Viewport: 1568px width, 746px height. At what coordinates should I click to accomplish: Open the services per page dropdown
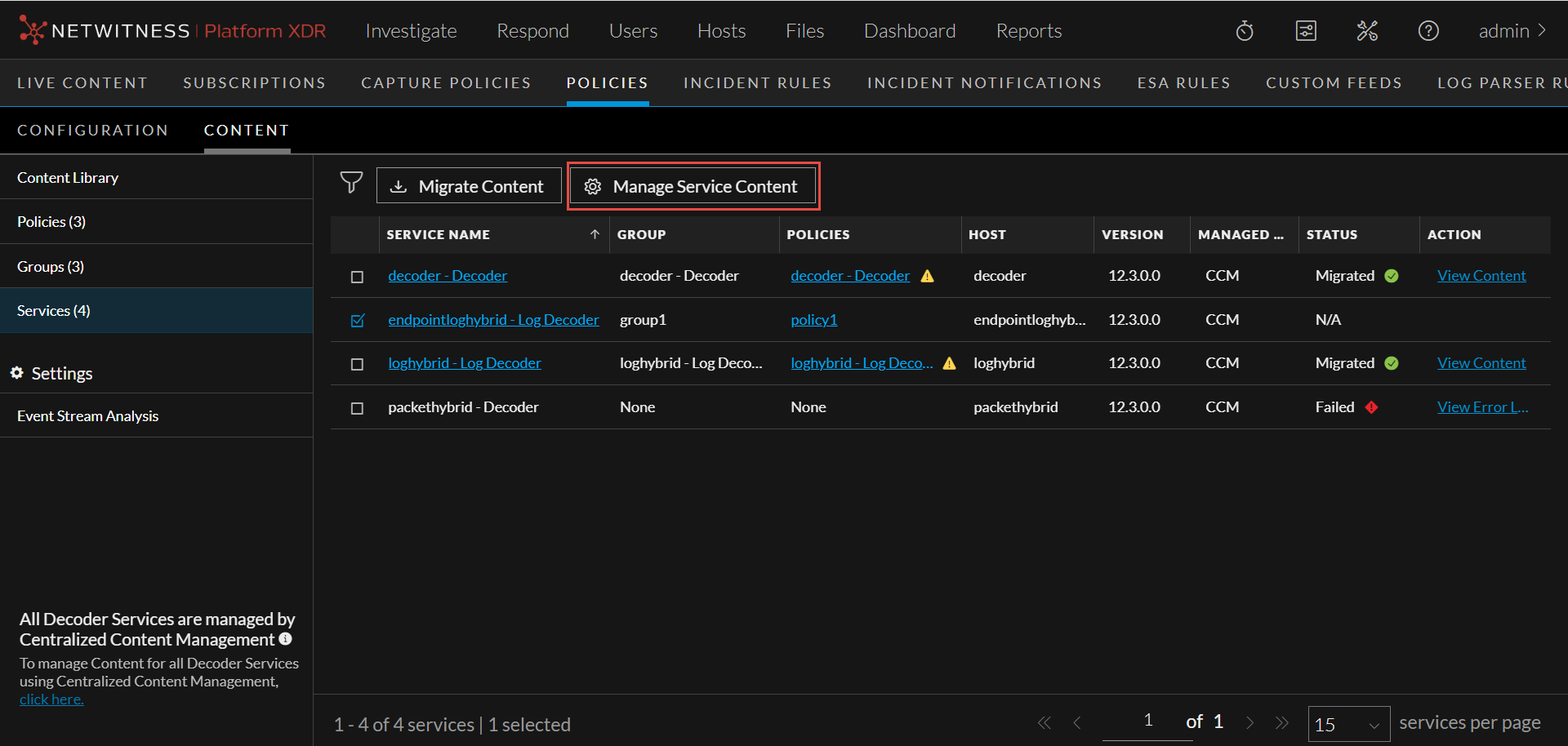(1348, 724)
